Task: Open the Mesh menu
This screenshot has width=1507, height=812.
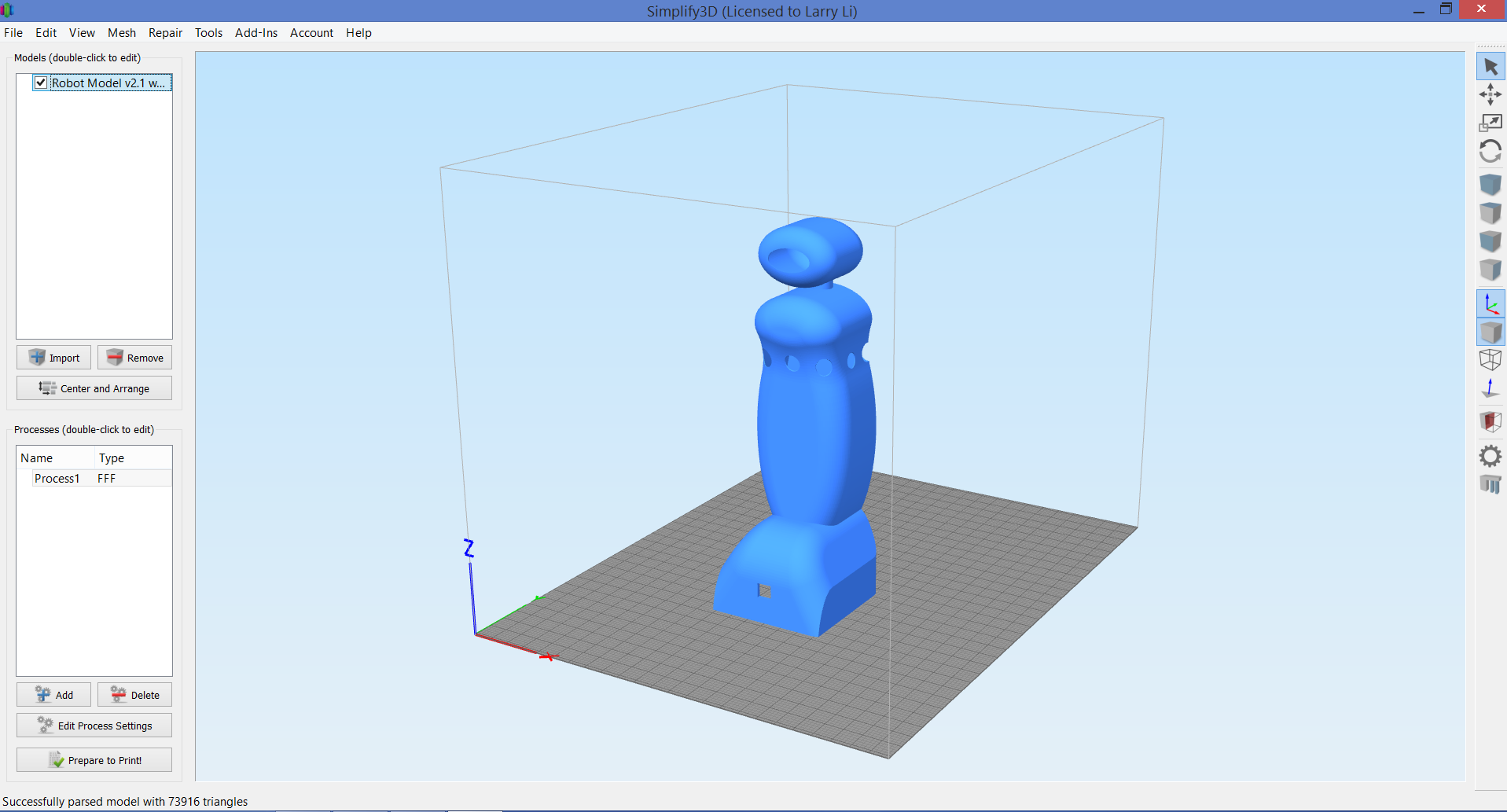Action: pos(122,33)
